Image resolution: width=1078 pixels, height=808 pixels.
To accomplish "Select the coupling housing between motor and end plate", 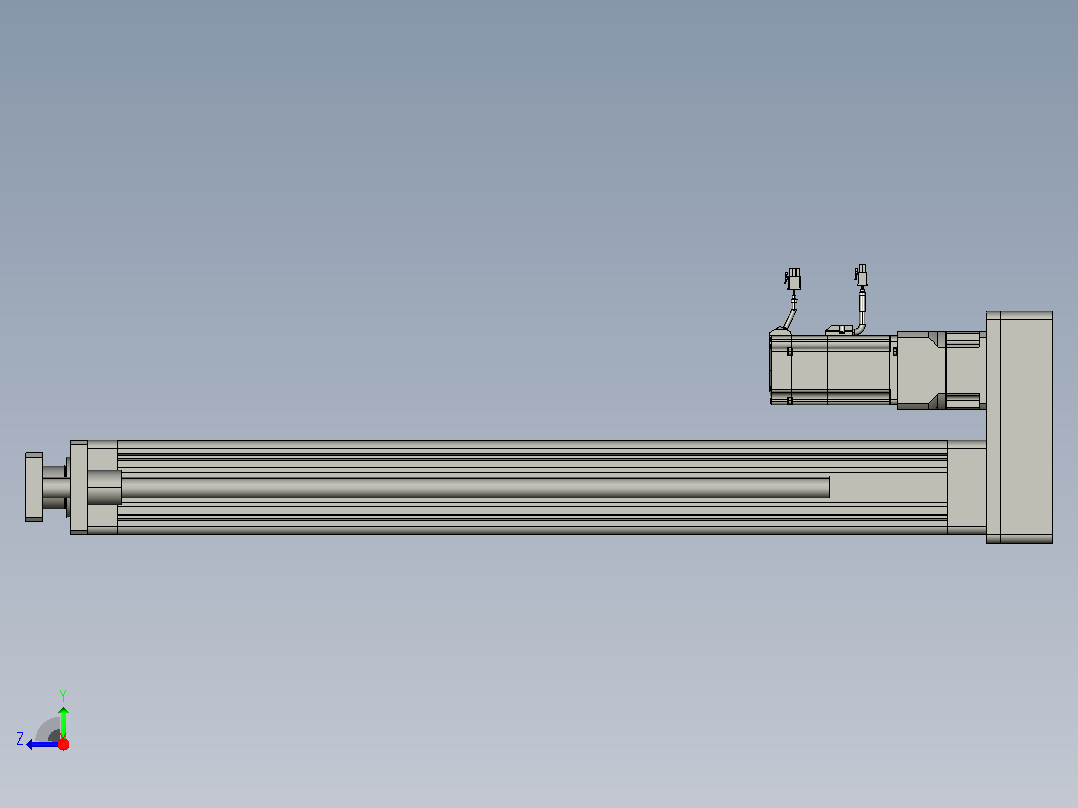I will point(941,370).
